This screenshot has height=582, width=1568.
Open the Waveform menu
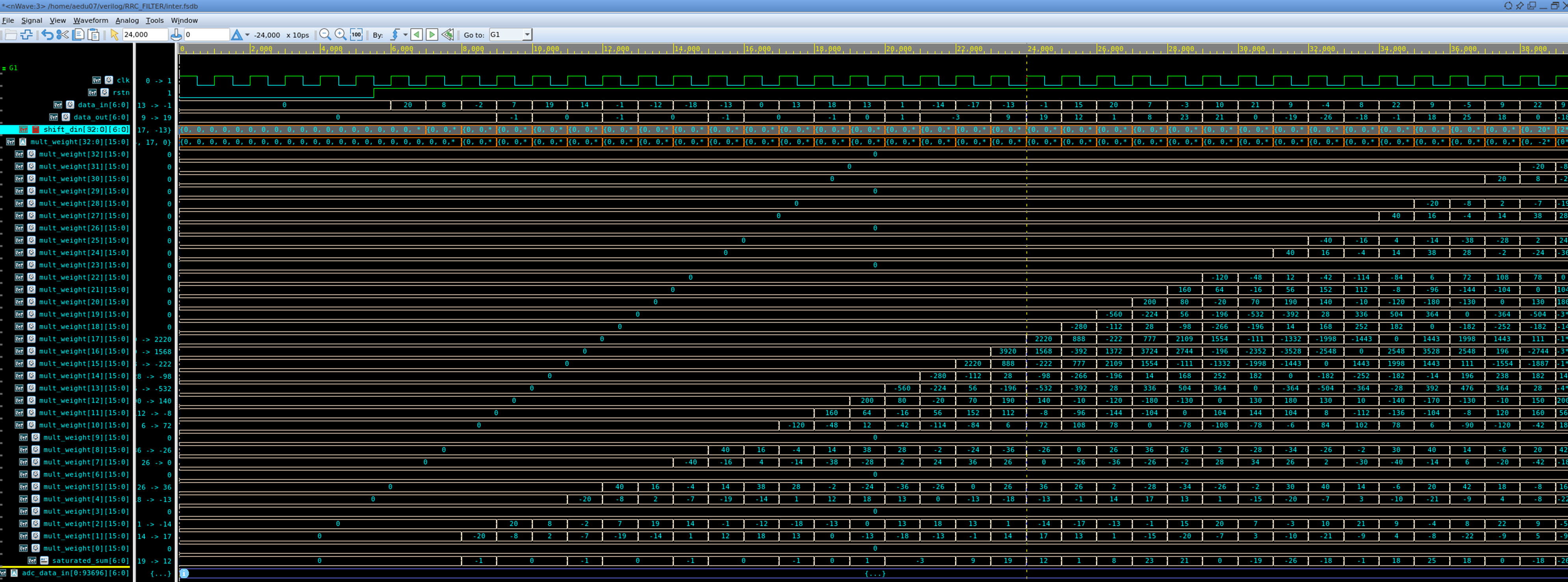pyautogui.click(x=91, y=20)
